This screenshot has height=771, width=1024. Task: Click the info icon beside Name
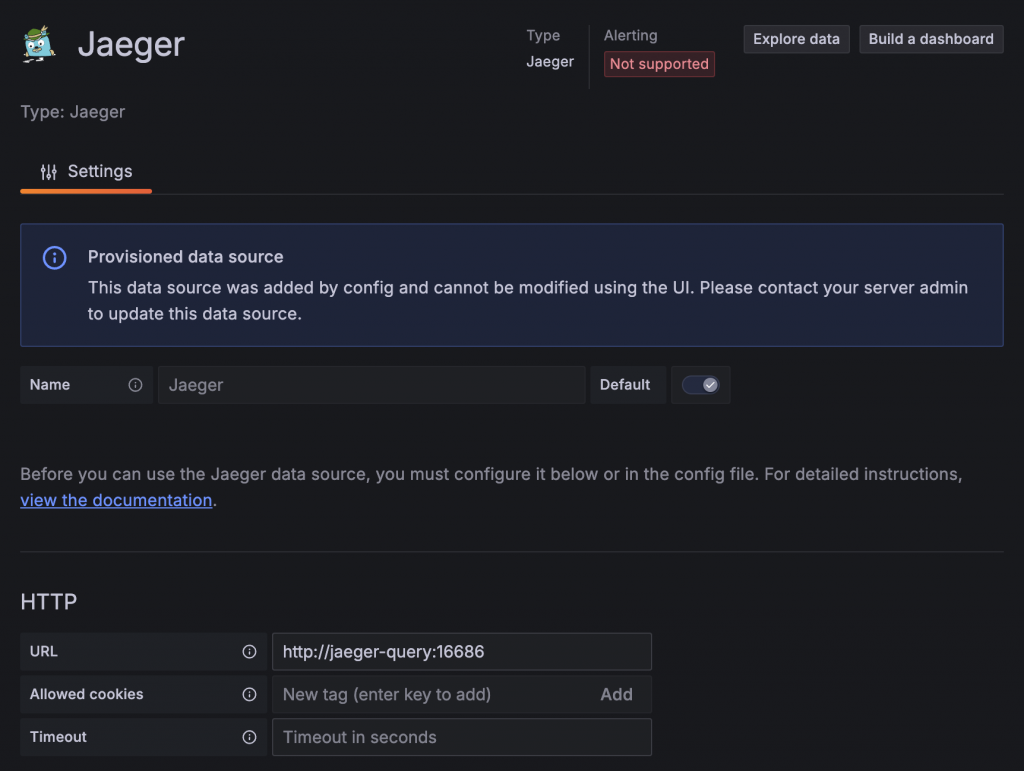pyautogui.click(x=135, y=385)
